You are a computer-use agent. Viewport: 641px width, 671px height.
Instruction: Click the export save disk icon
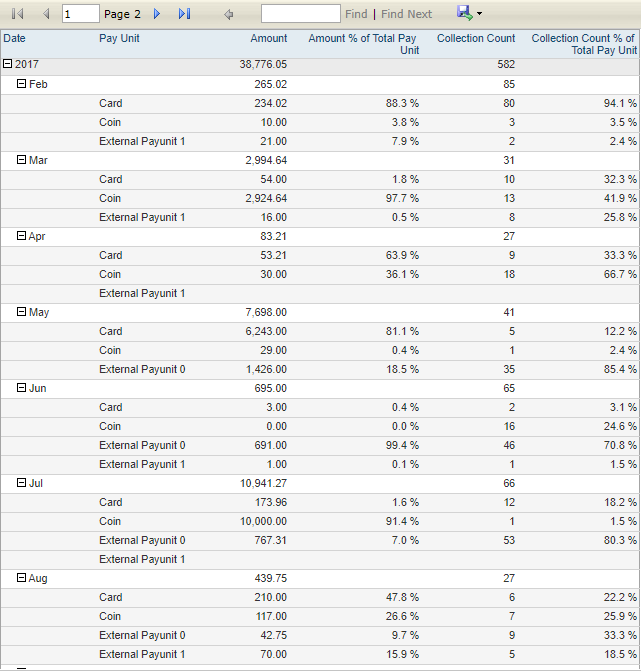[465, 13]
